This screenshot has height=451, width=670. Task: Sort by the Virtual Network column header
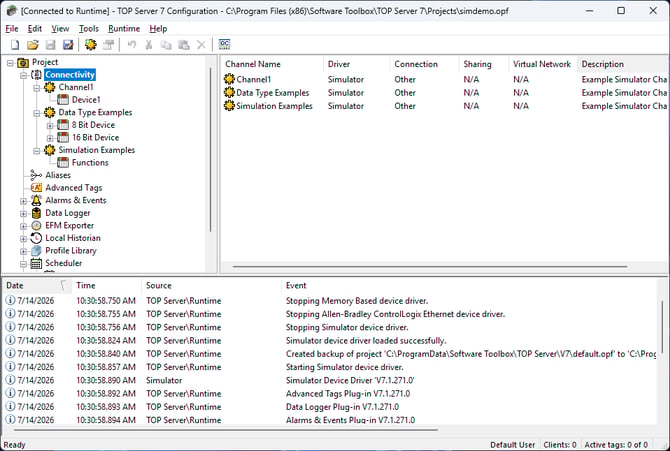(x=542, y=64)
